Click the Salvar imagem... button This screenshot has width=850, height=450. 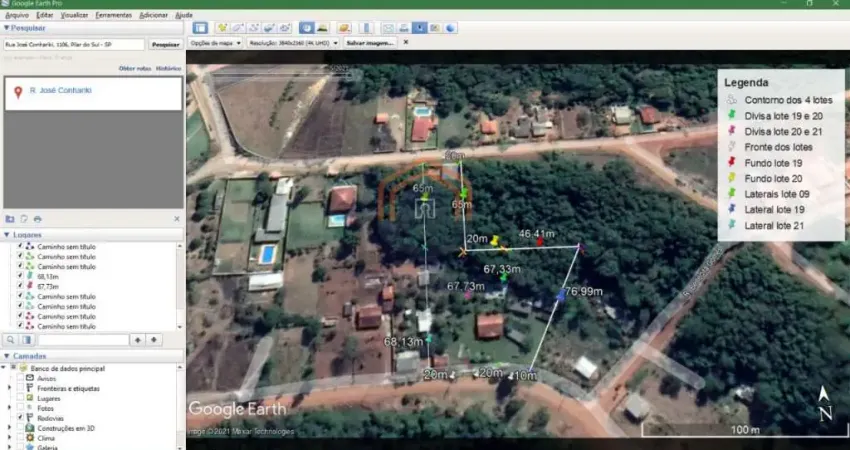(370, 43)
